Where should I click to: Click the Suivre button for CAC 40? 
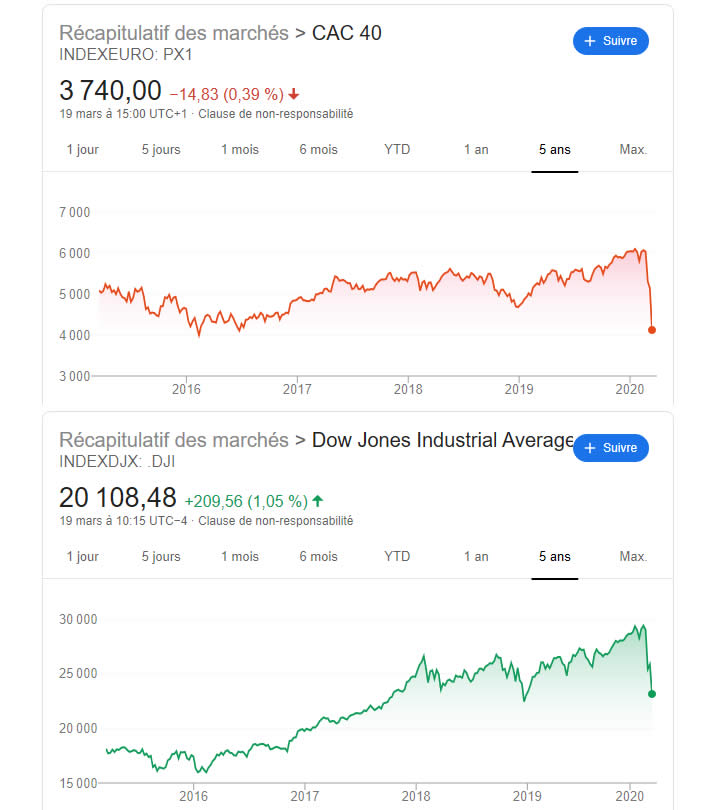point(611,41)
